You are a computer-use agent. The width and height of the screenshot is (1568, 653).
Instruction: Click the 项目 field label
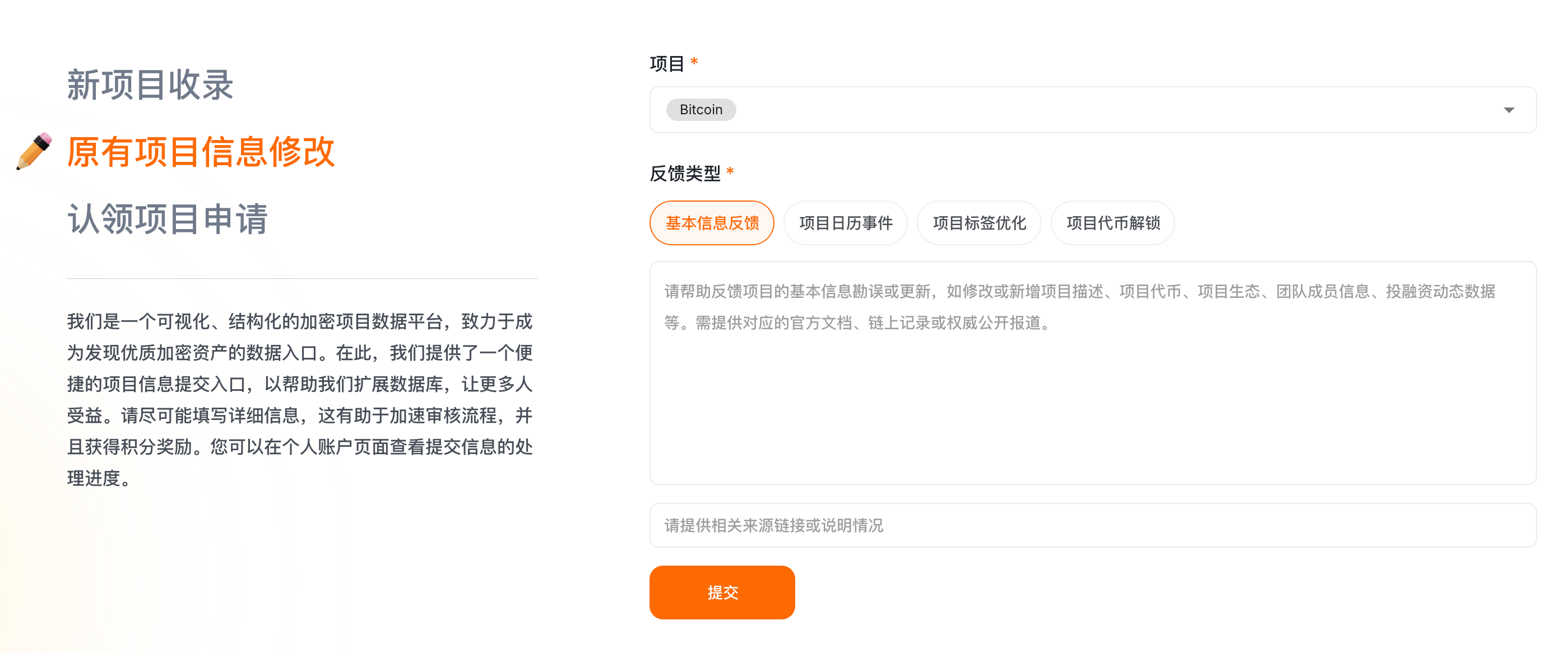click(x=666, y=64)
